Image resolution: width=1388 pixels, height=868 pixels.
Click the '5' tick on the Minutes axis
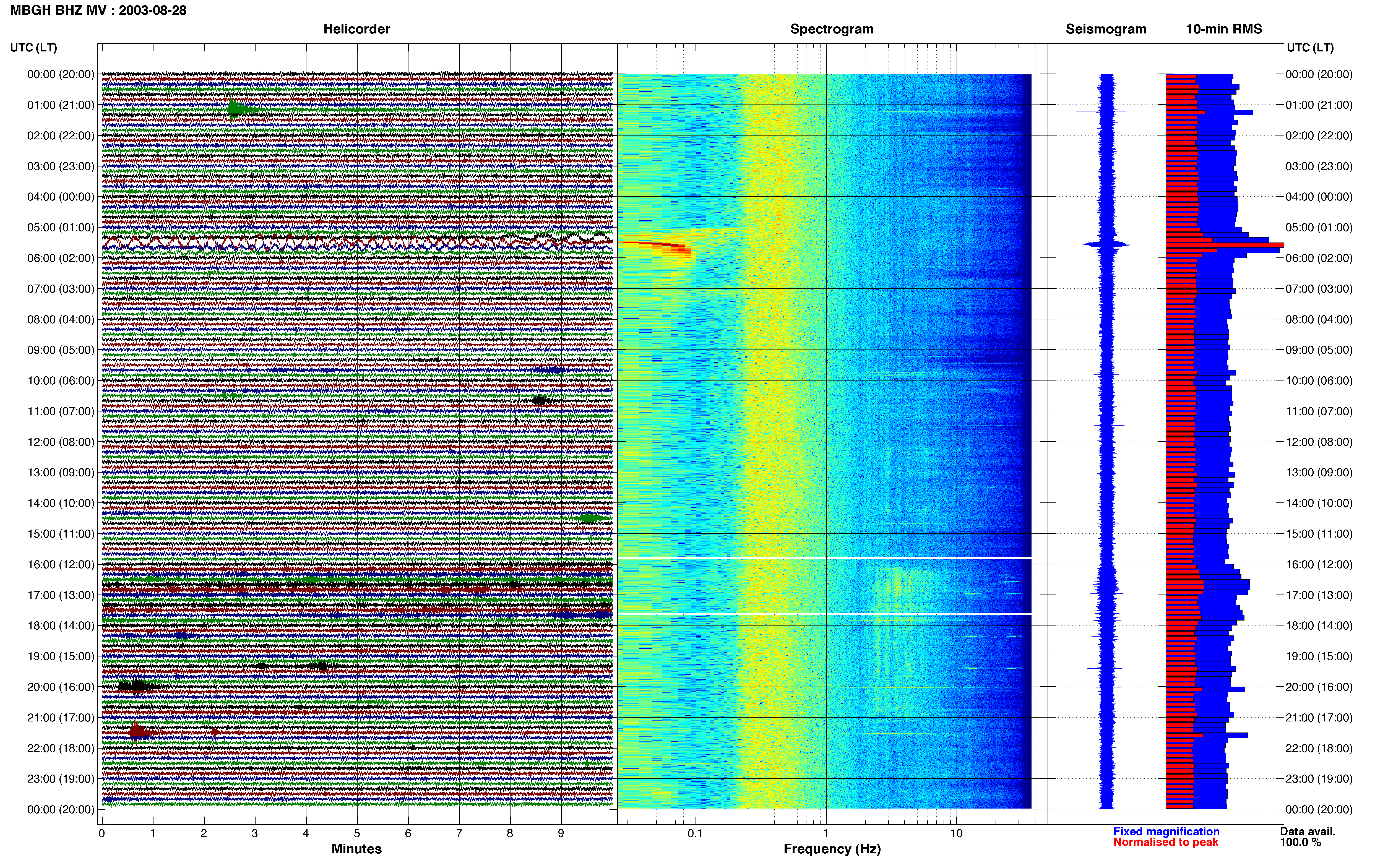tap(357, 833)
